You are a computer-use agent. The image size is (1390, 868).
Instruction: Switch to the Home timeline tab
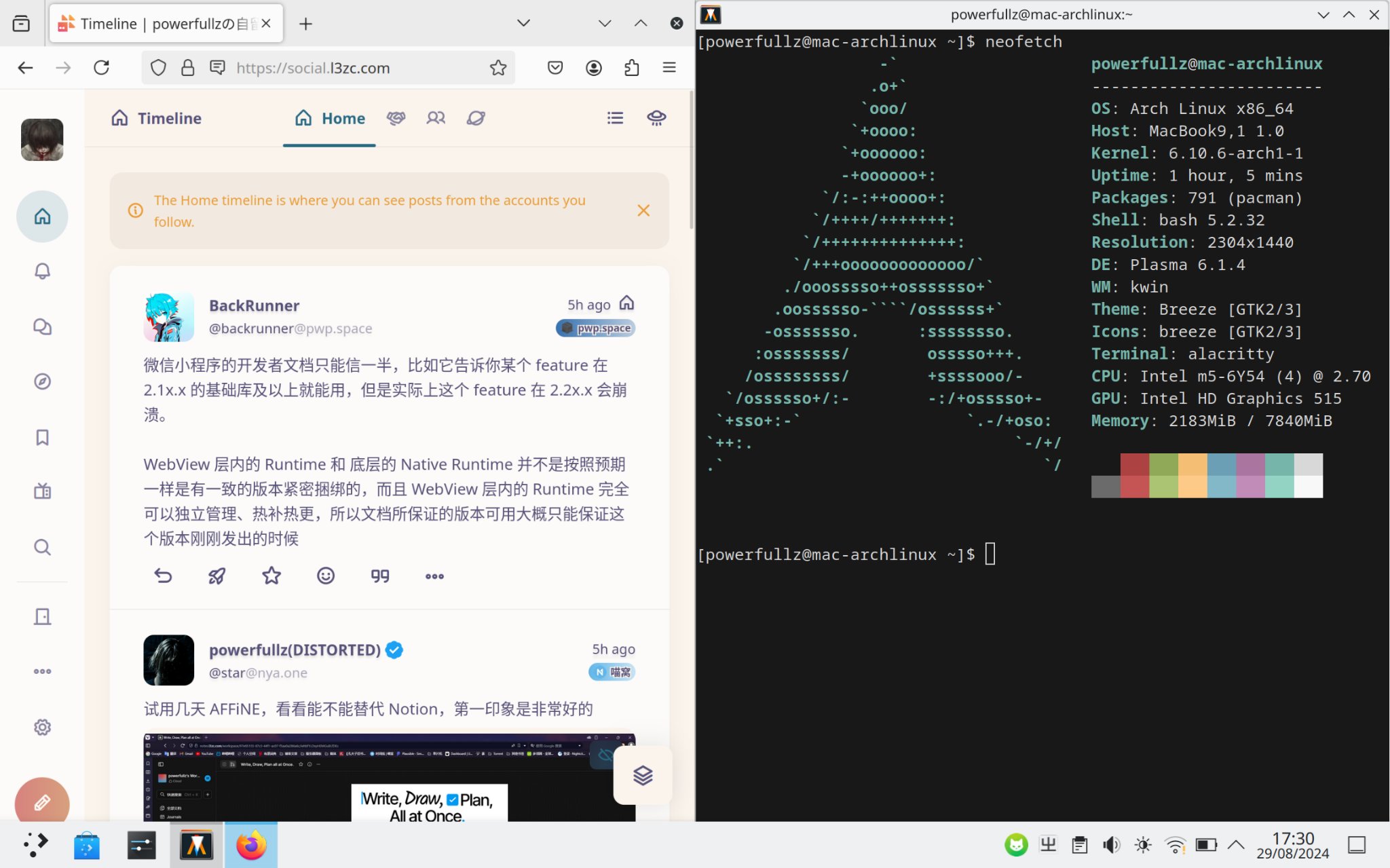pos(330,118)
